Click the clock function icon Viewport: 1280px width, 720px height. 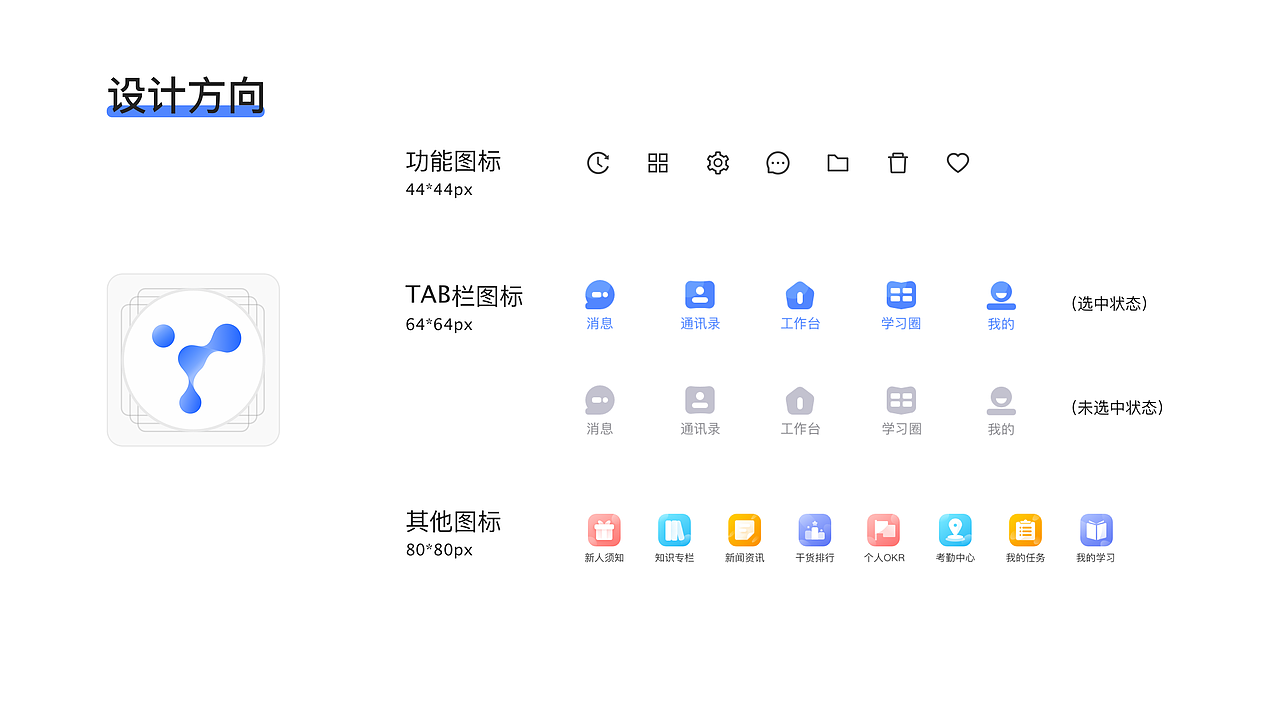(598, 163)
